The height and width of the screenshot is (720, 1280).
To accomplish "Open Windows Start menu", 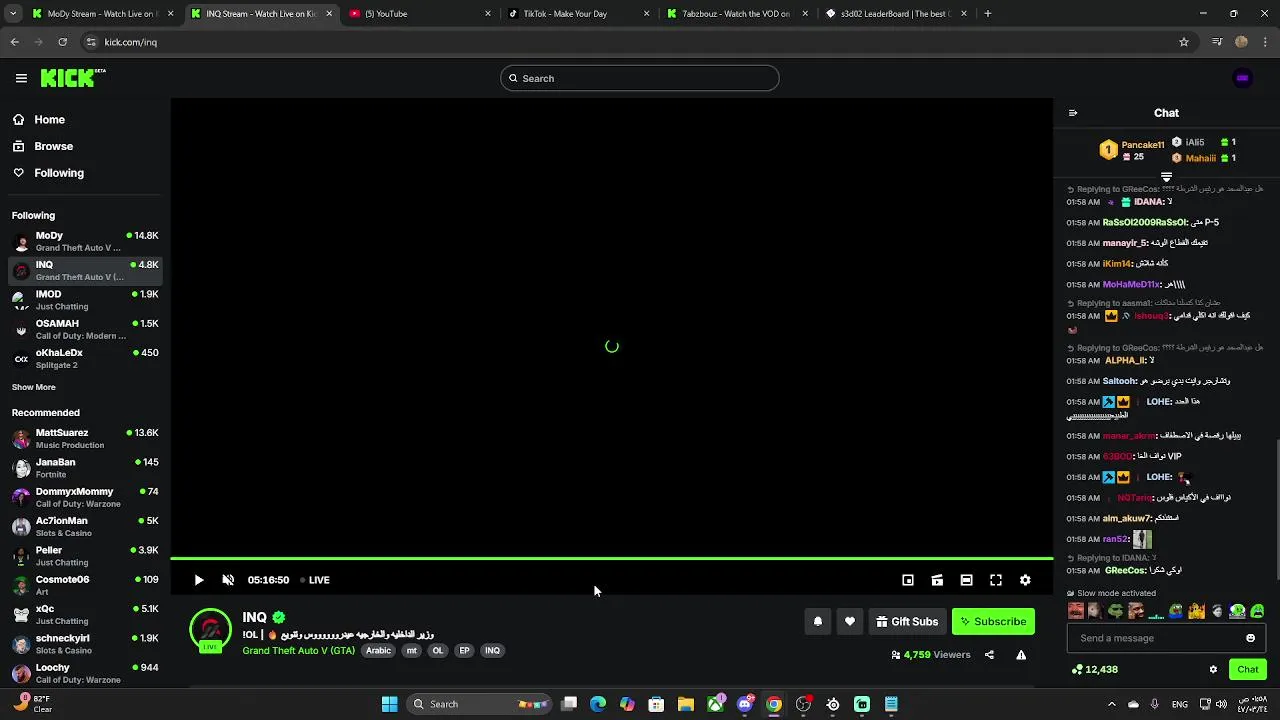I will [389, 704].
